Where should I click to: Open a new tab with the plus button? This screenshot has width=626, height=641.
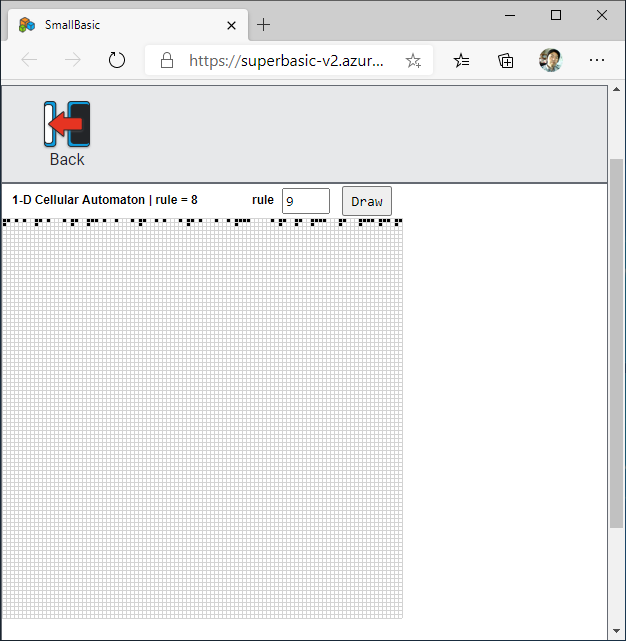point(263,25)
